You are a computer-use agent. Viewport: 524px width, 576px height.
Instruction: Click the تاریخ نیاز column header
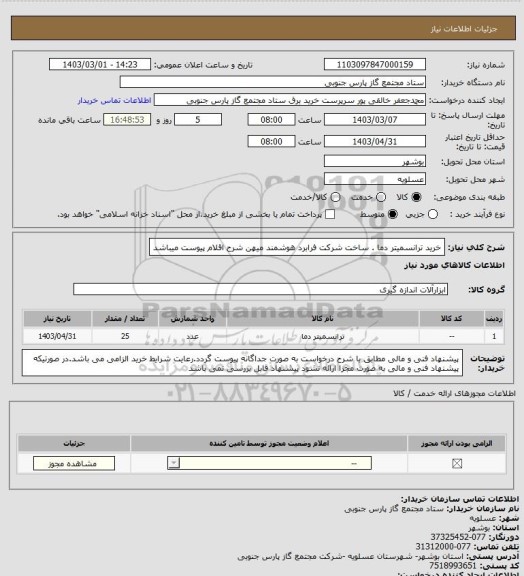pos(57,318)
